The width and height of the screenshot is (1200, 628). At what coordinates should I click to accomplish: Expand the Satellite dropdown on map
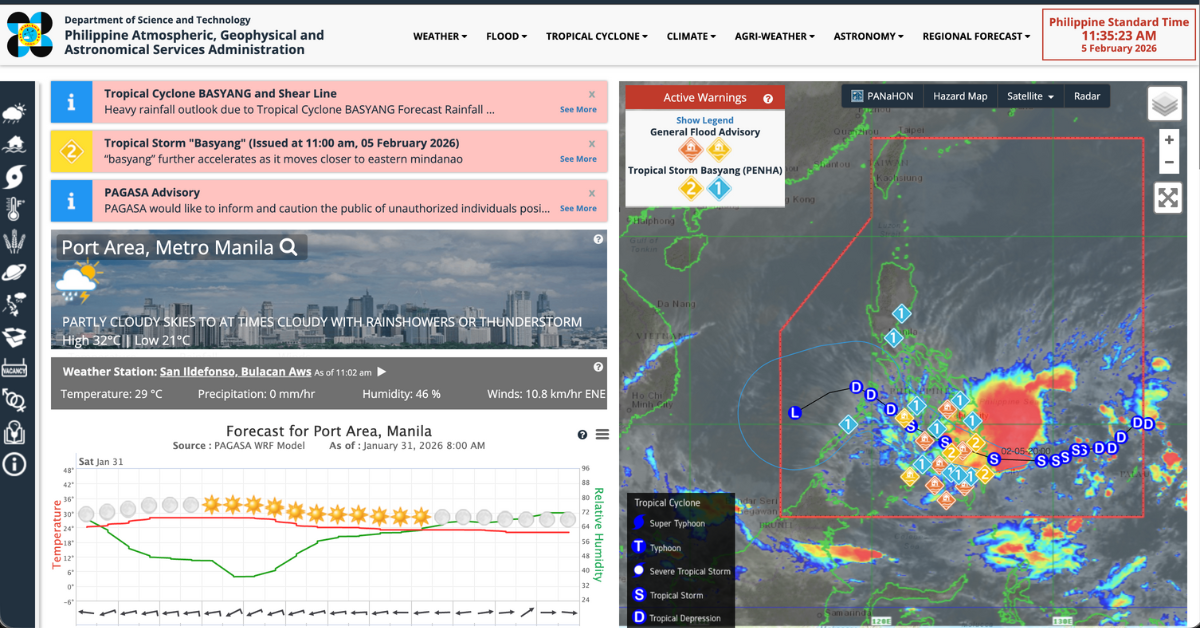click(1031, 96)
